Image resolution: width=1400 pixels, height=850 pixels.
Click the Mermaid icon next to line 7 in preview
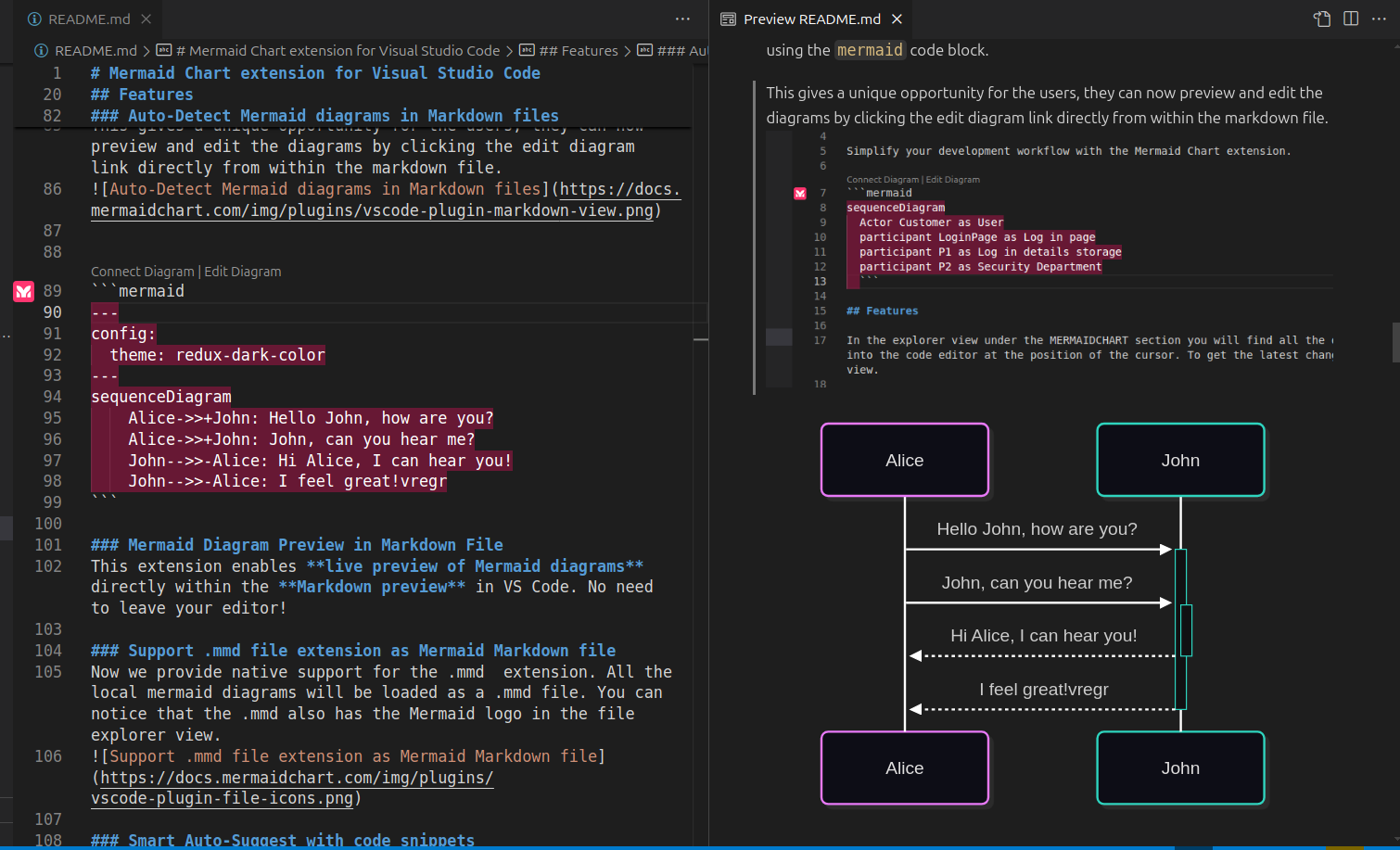click(x=799, y=193)
